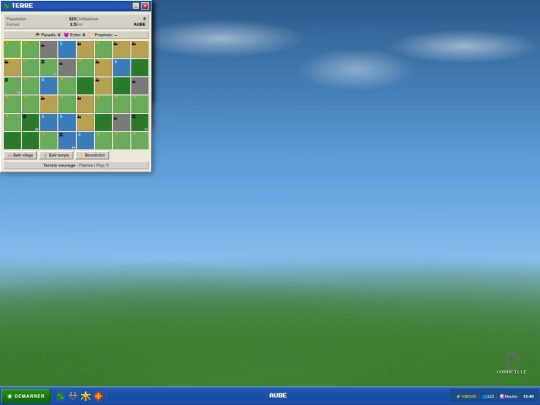Click the Neutre alignment indicator in the tray
Screen dimensions: 540x405
pyautogui.click(x=509, y=396)
